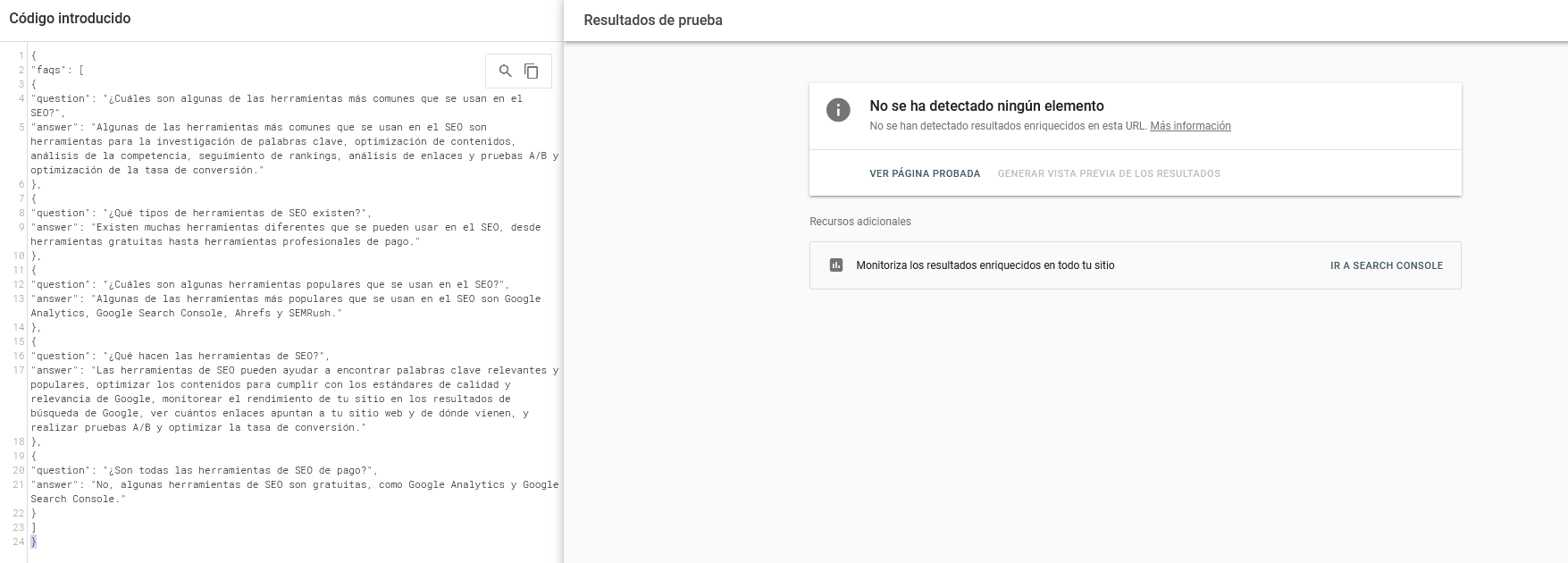Click the text 'No se han detectado resultados enriquecidos en esta URL'
Screen dimensions: 1568x563
click(x=1008, y=126)
